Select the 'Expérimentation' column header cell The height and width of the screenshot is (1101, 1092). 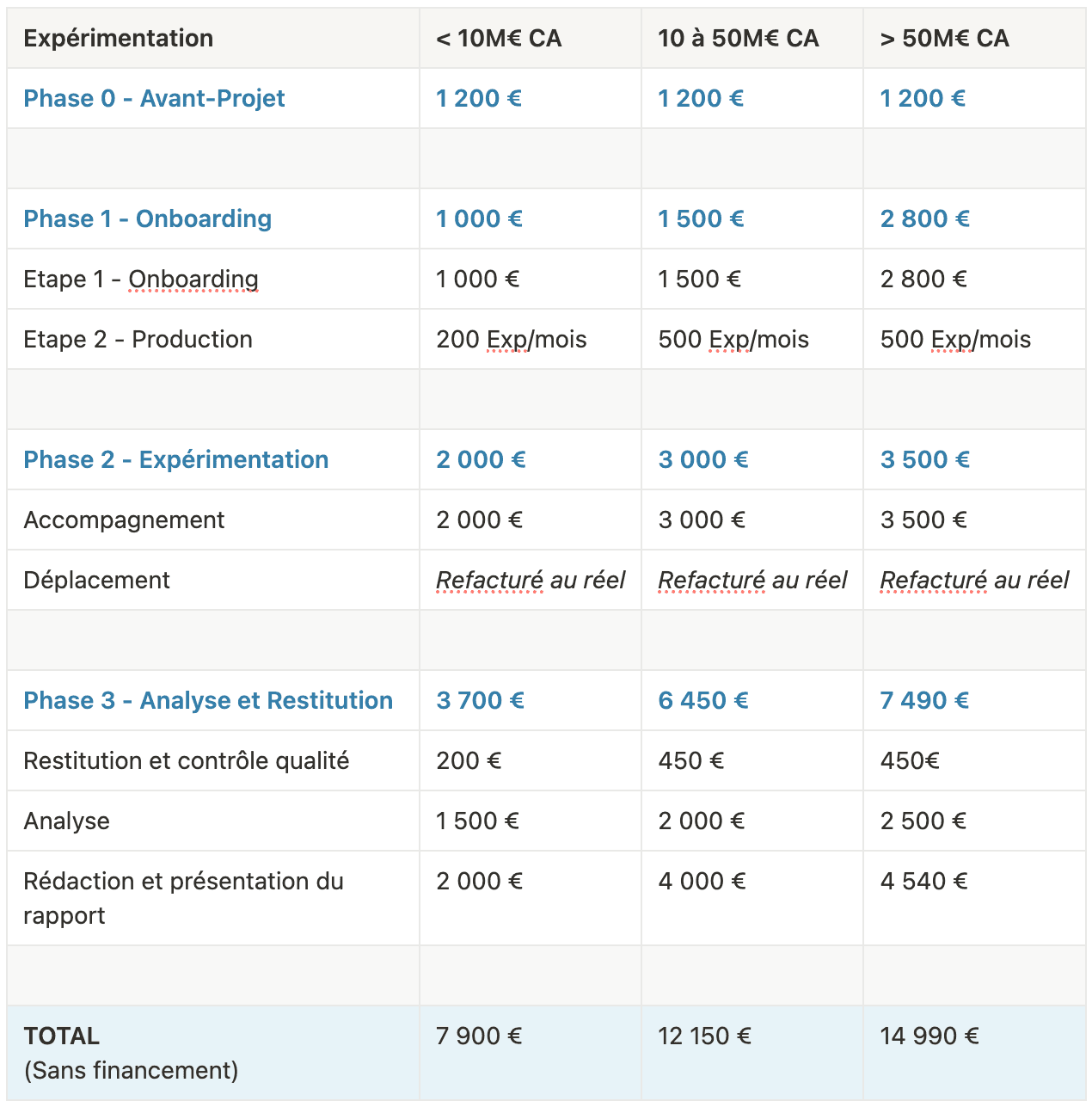tap(119, 39)
